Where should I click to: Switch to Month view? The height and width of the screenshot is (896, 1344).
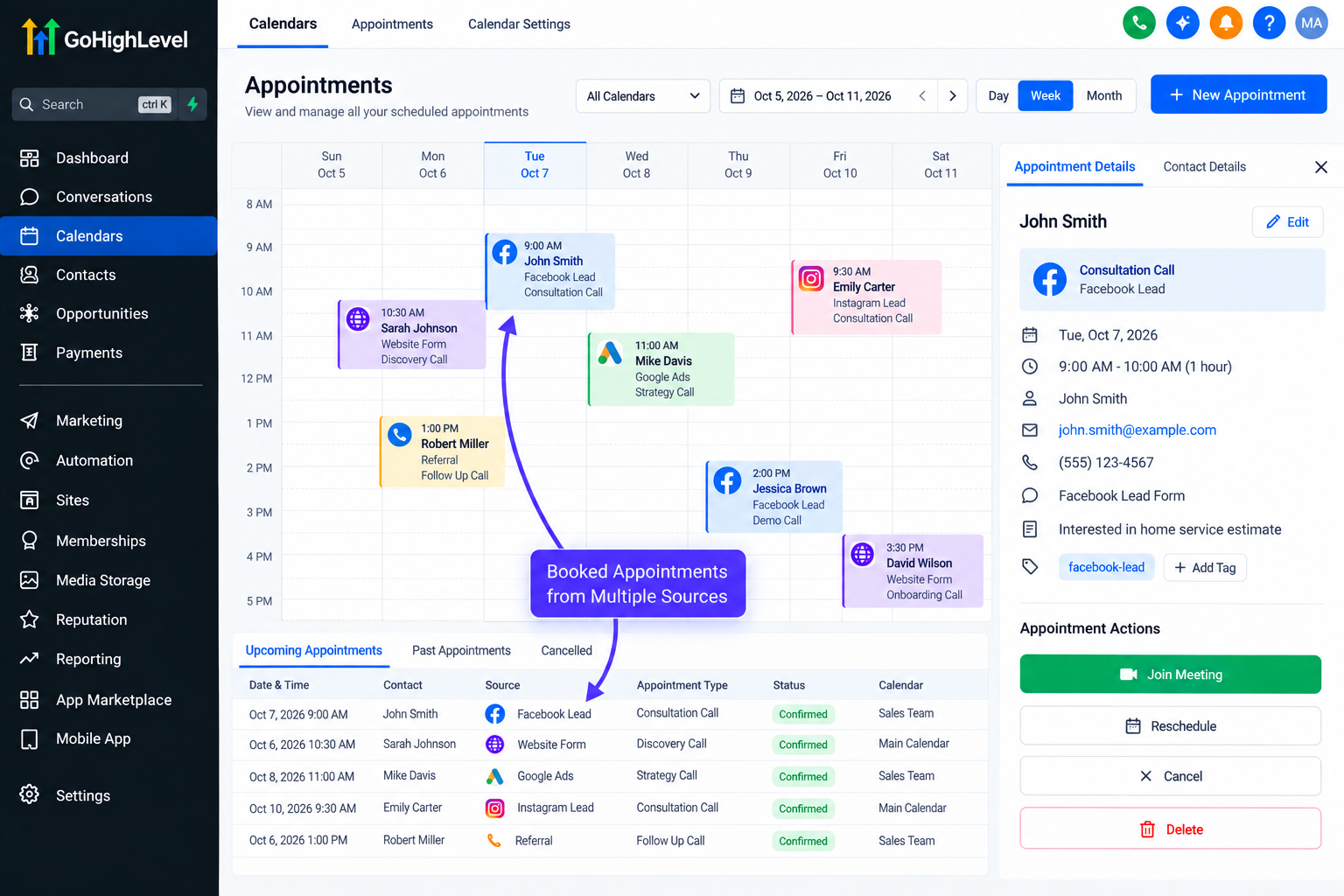coord(1104,96)
